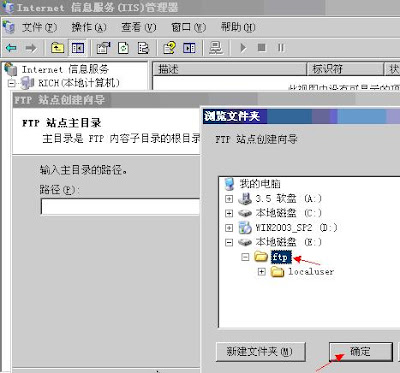The width and height of the screenshot is (400, 373).
Task: Click the Refresh toolbar icon
Action: tap(123, 48)
